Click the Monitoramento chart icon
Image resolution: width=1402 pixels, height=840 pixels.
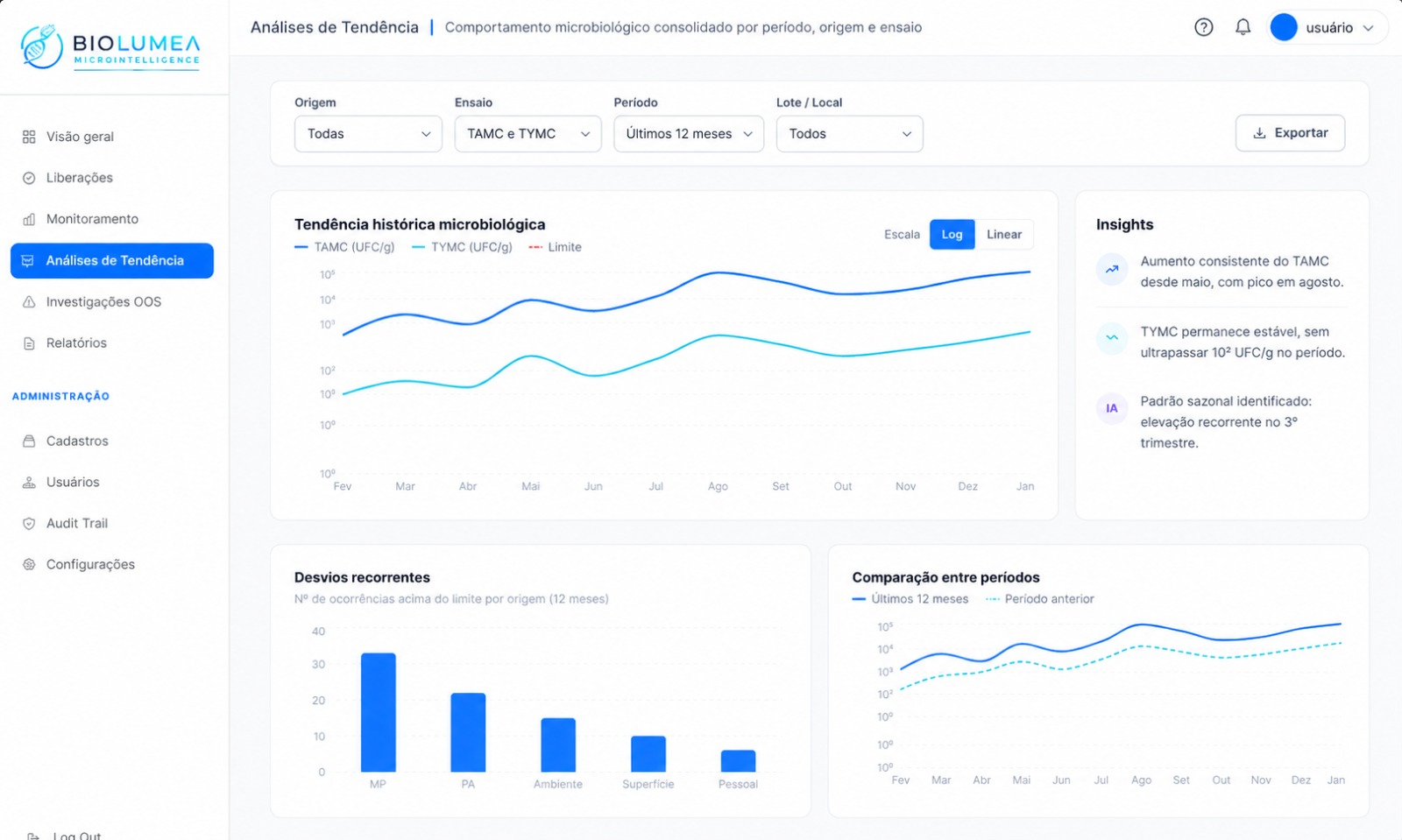click(x=29, y=219)
